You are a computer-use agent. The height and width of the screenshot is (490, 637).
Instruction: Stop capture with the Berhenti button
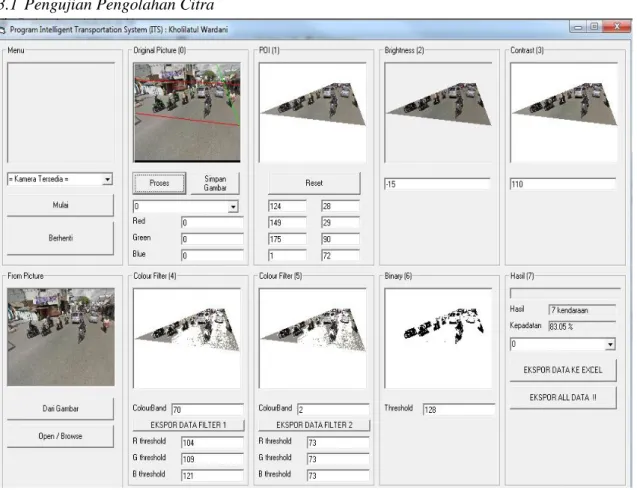click(x=60, y=238)
